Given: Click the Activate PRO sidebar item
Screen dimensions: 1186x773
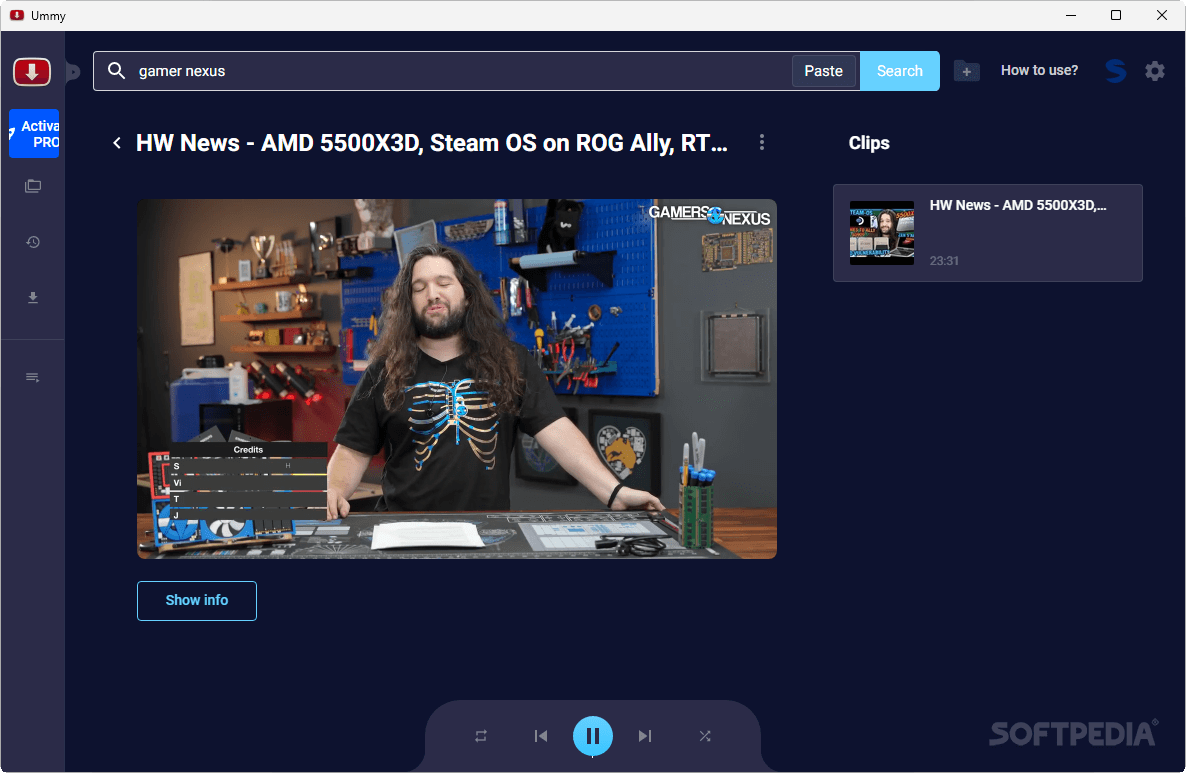Looking at the screenshot, I should [x=34, y=134].
